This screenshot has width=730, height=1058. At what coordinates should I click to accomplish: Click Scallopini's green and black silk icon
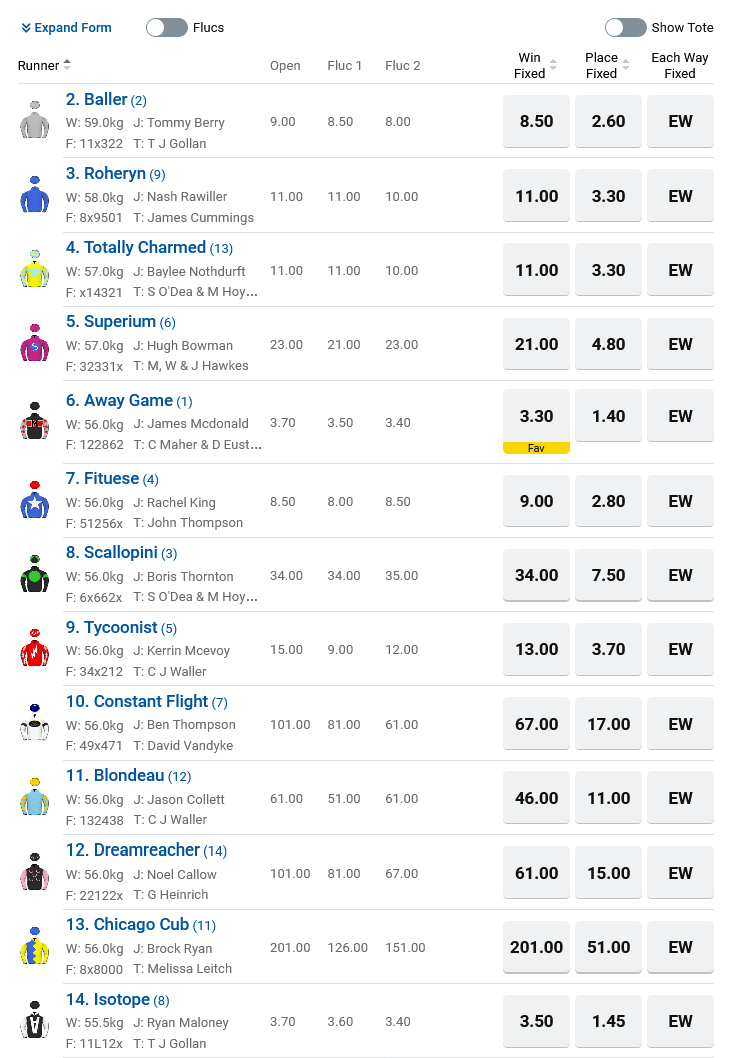point(34,574)
